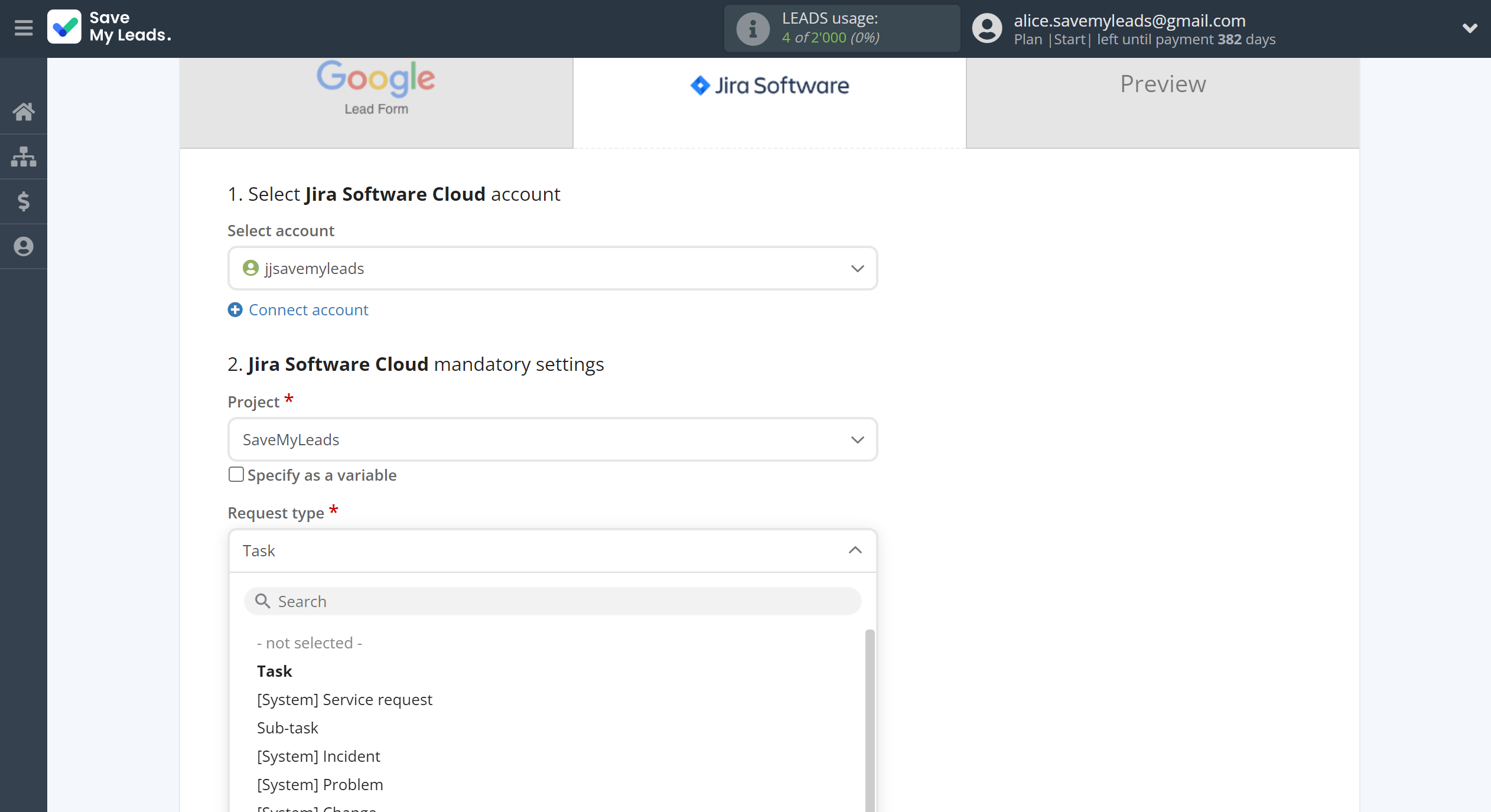Open the hamburger menu icon

(x=24, y=28)
